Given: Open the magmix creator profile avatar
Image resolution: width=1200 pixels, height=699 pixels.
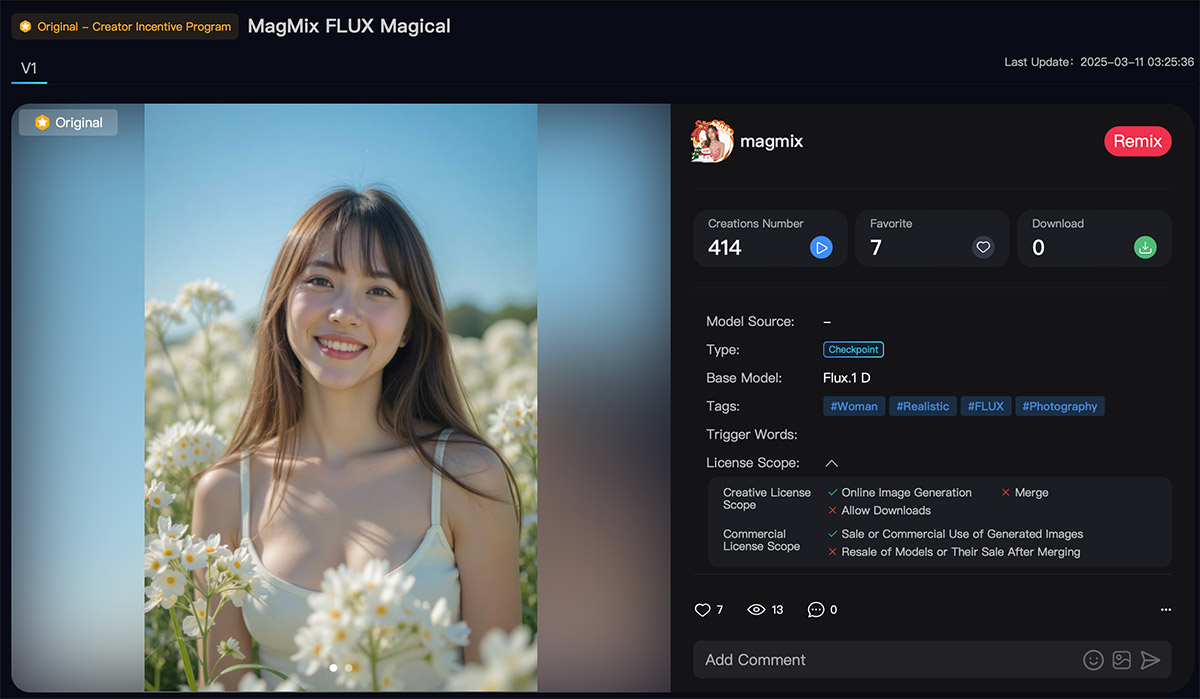Looking at the screenshot, I should [711, 141].
